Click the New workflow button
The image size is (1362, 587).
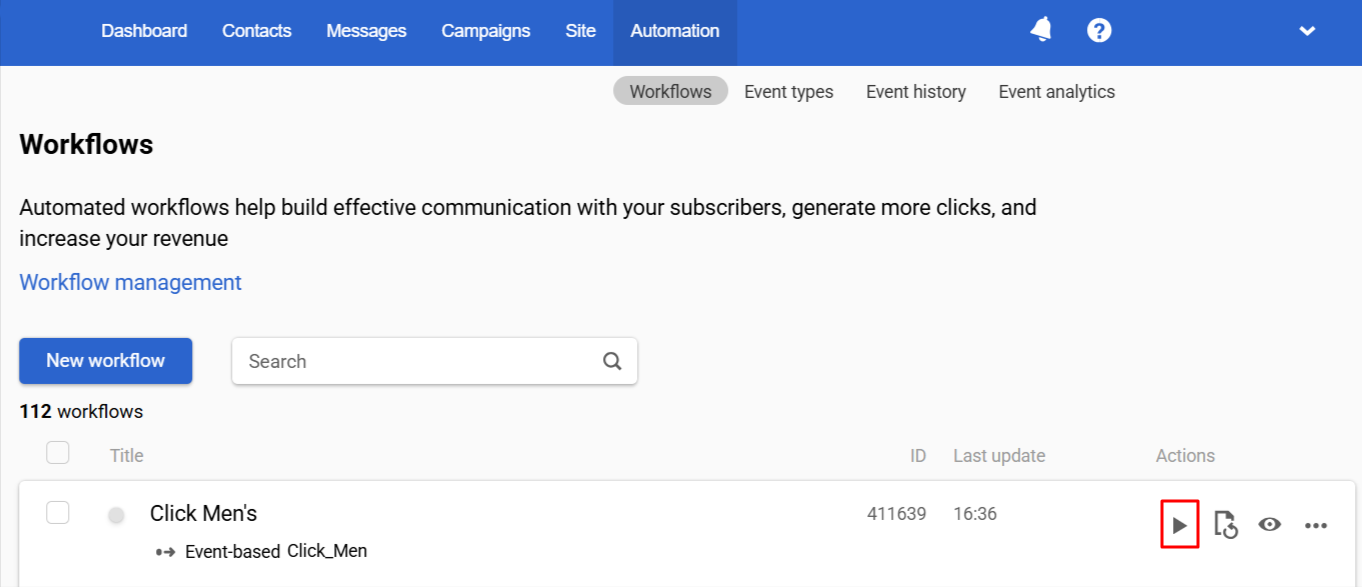106,361
